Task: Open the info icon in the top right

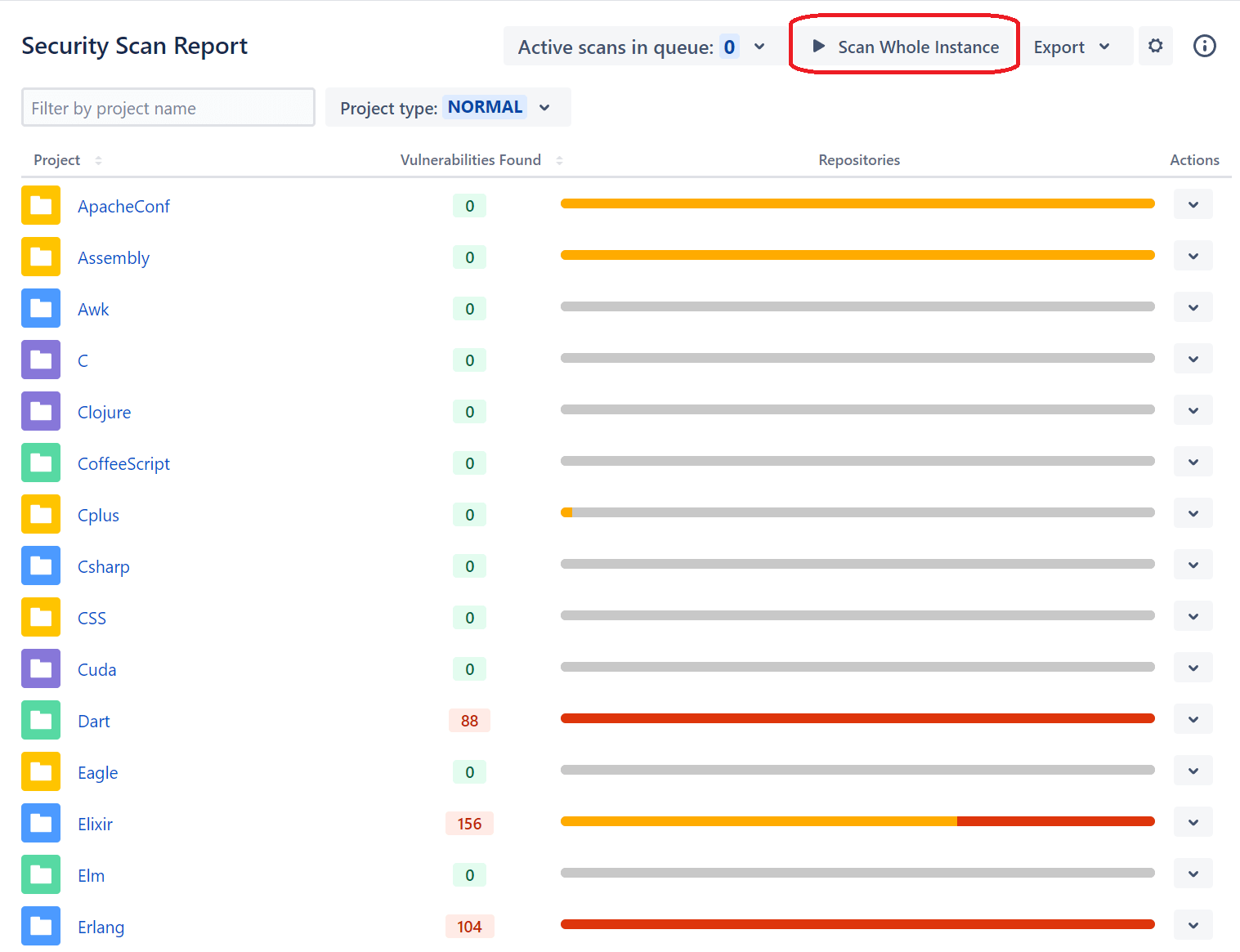Action: (1204, 46)
